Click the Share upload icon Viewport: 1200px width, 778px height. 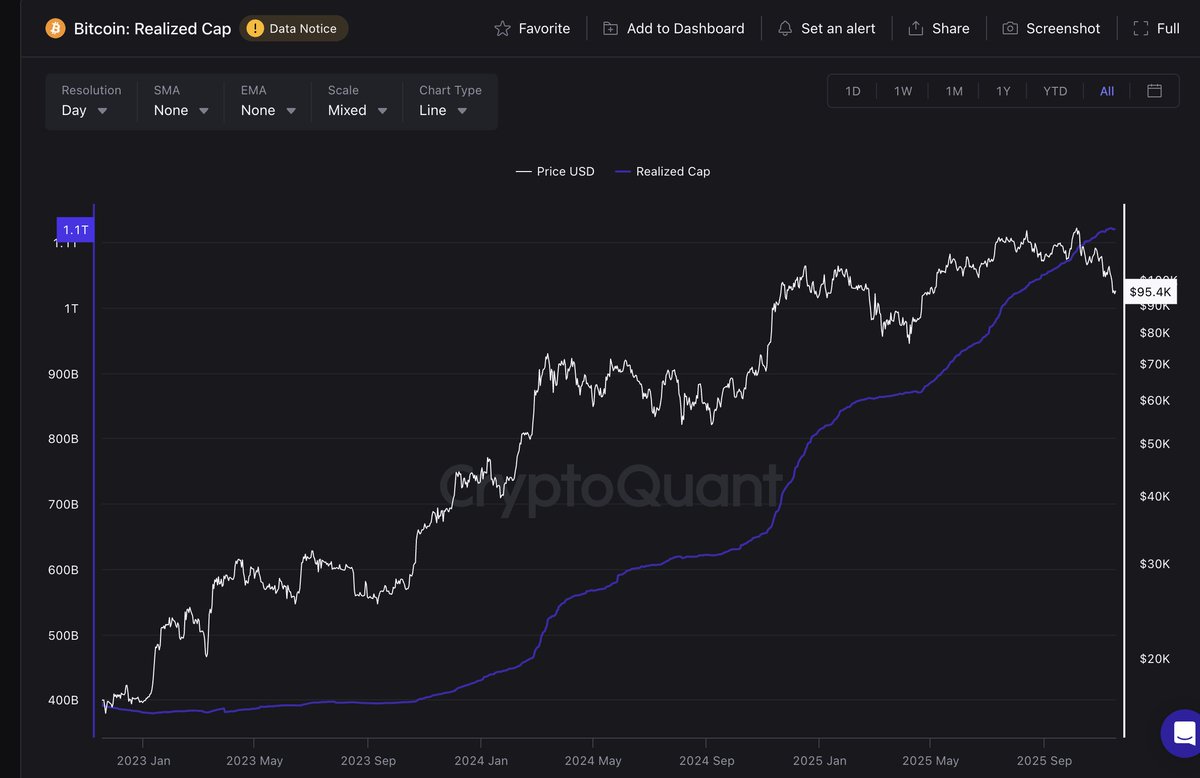[x=915, y=28]
